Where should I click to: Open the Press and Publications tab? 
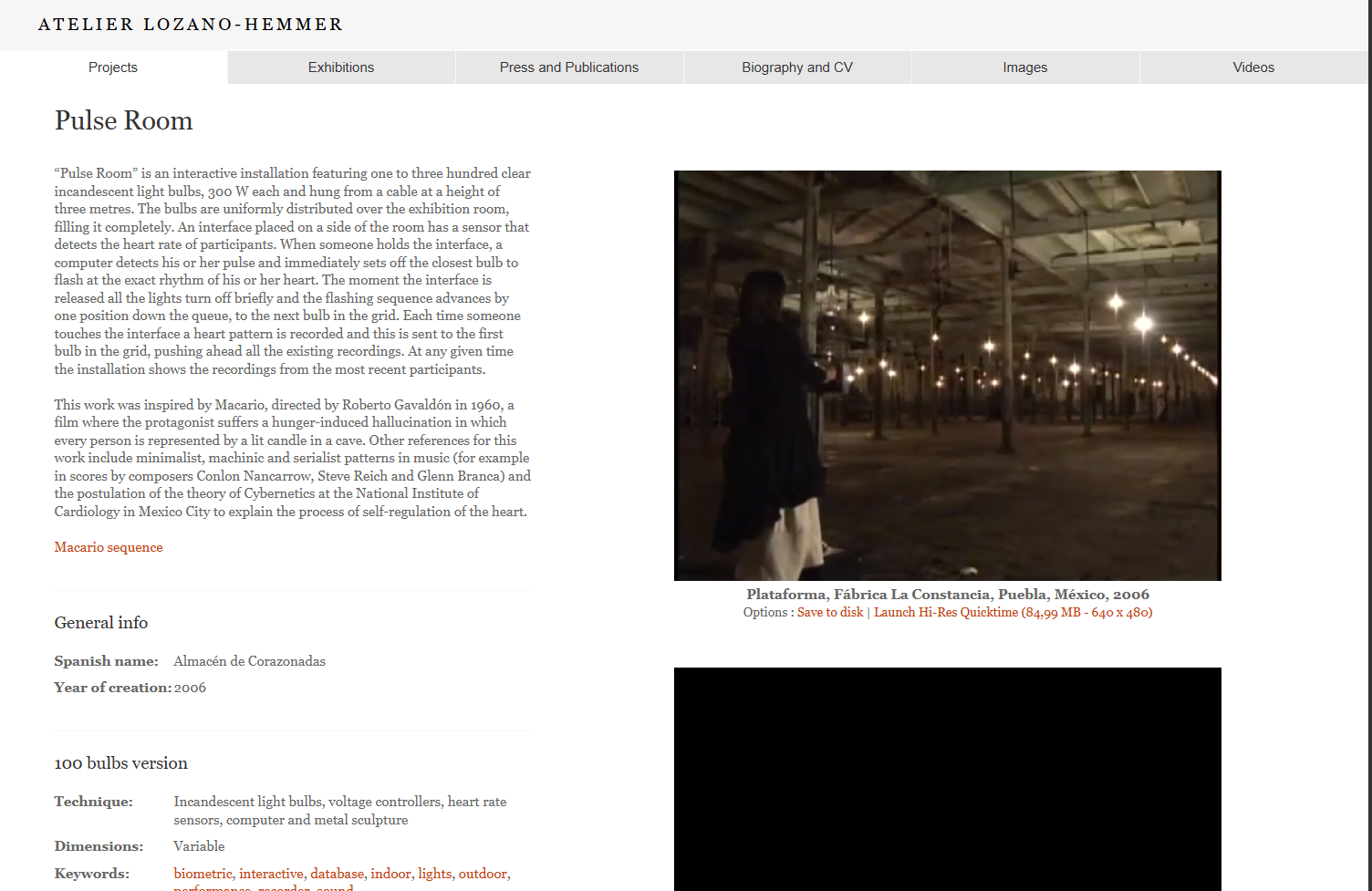click(x=568, y=67)
